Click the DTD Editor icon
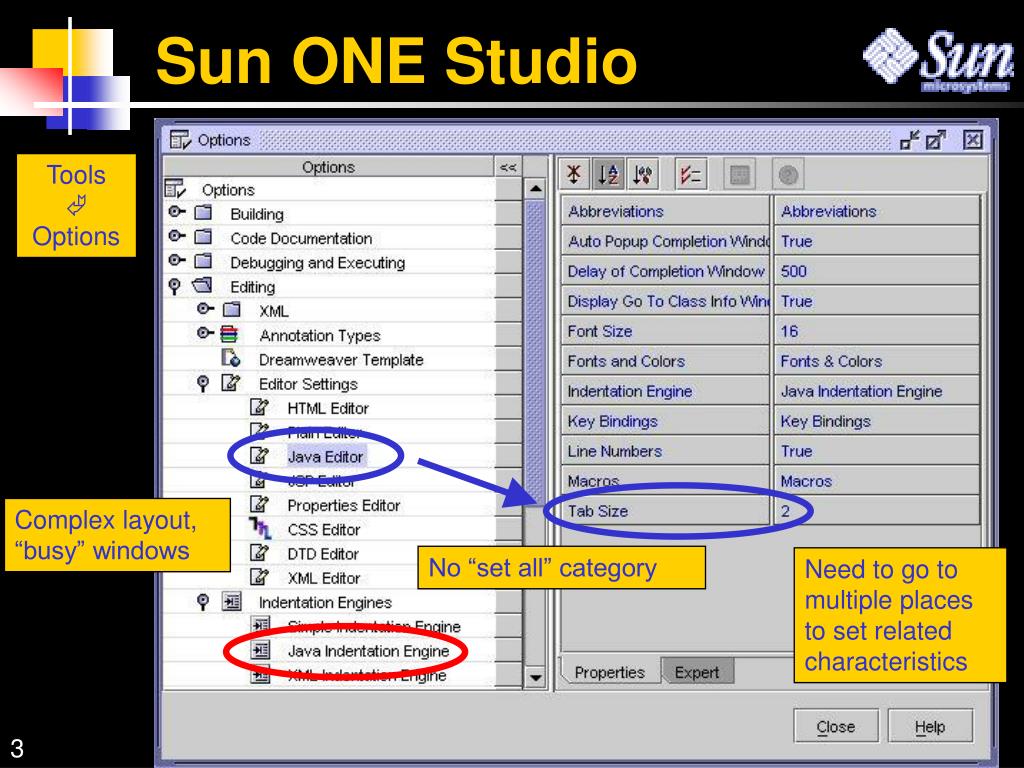Screen dimensions: 1024x768 click(x=260, y=552)
